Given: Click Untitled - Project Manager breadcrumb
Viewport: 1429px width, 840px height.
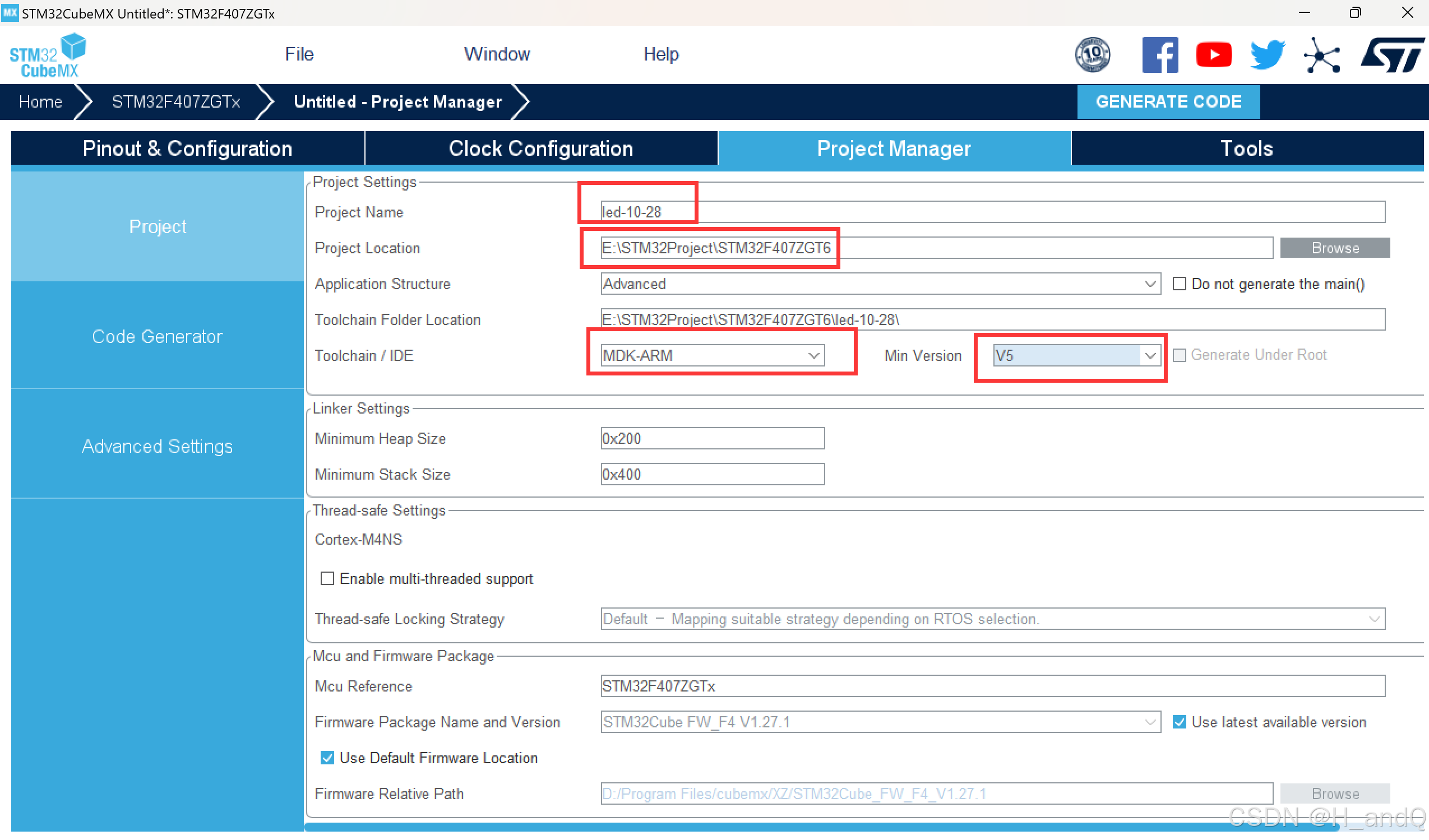Looking at the screenshot, I should [397, 102].
